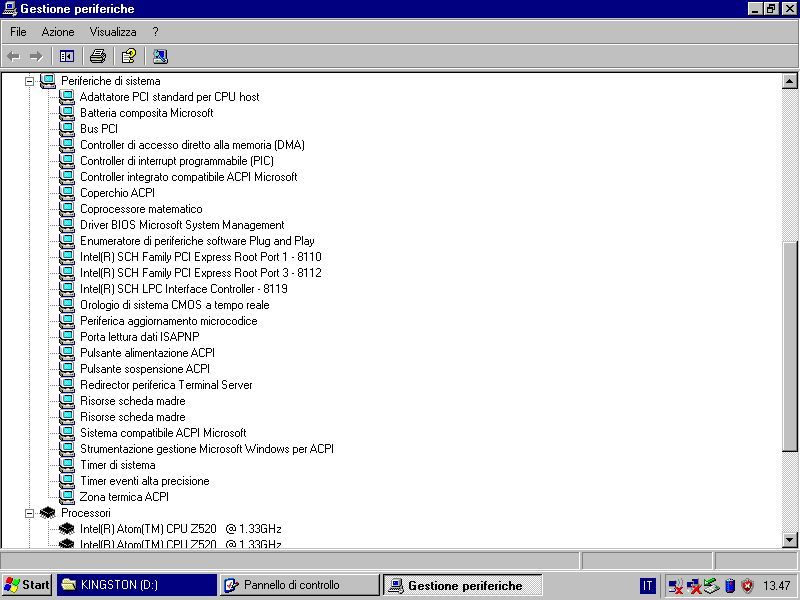Open the Azione menu

point(58,32)
